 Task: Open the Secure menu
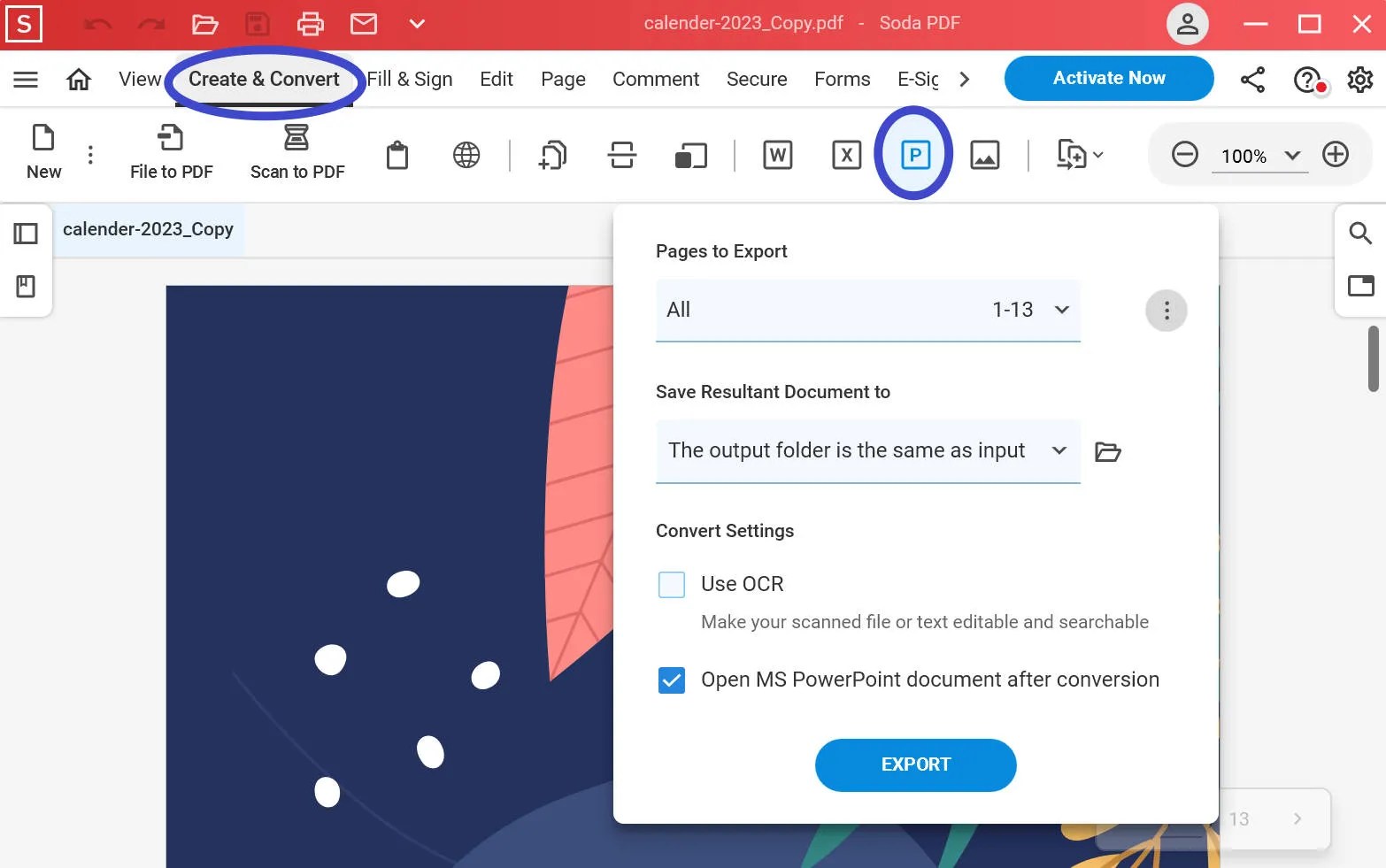(x=757, y=79)
